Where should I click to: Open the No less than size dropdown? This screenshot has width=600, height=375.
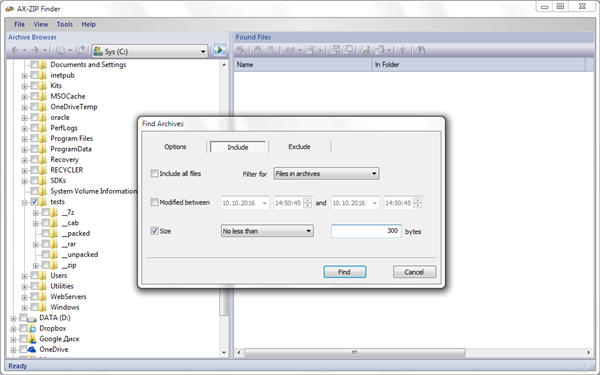(x=267, y=231)
